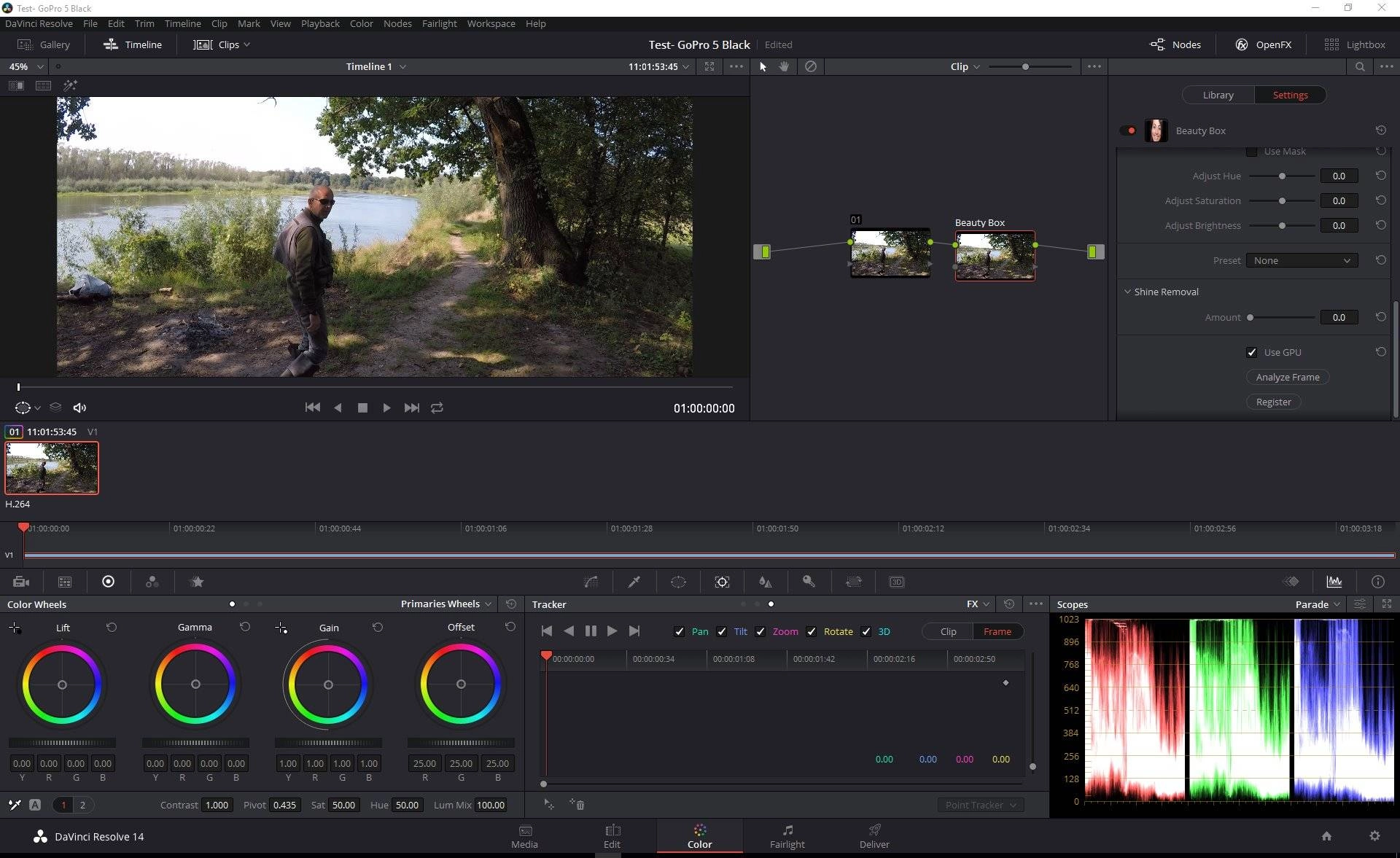Open project settings gear icon

1374,836
